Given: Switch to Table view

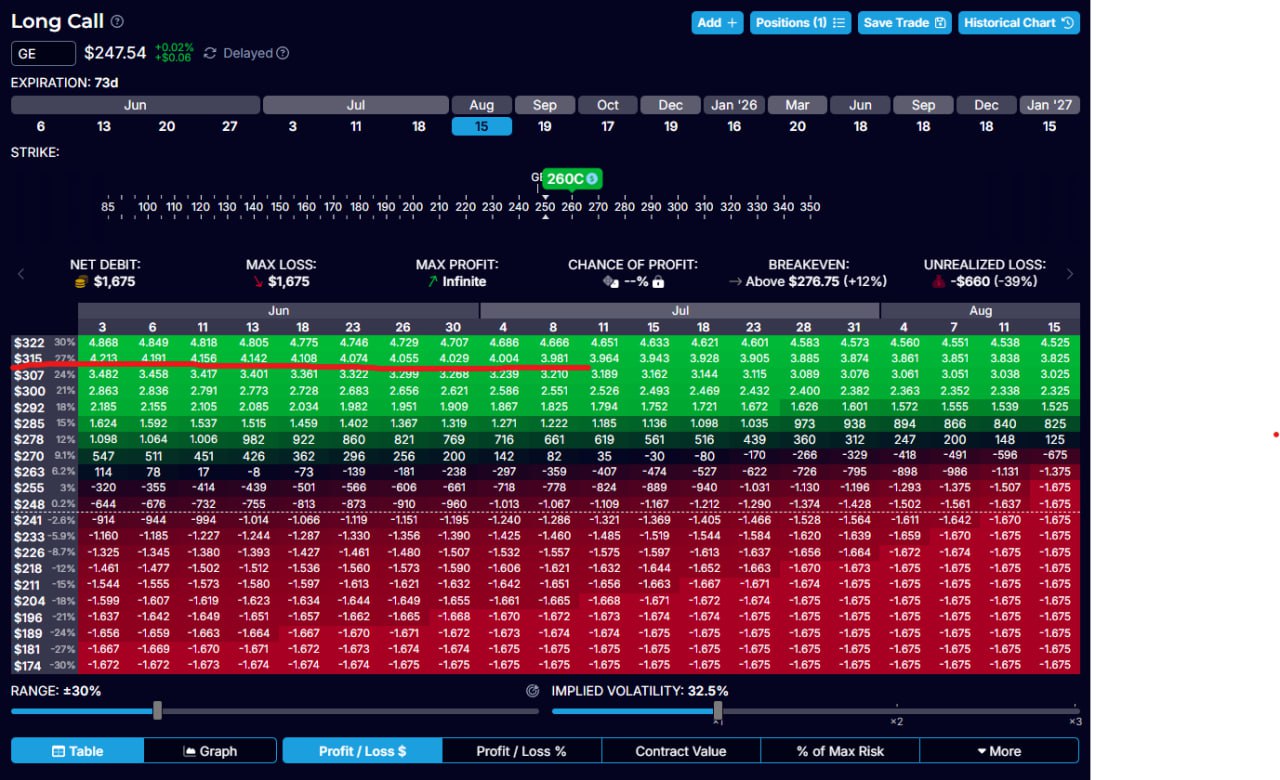Looking at the screenshot, I should tap(77, 751).
